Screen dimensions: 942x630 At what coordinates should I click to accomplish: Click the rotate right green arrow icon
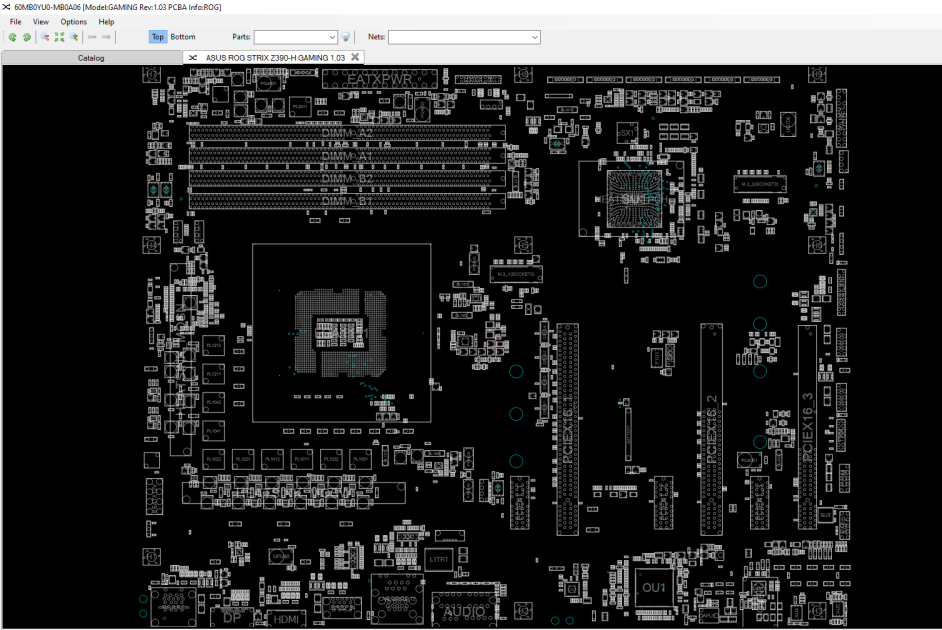(x=27, y=37)
